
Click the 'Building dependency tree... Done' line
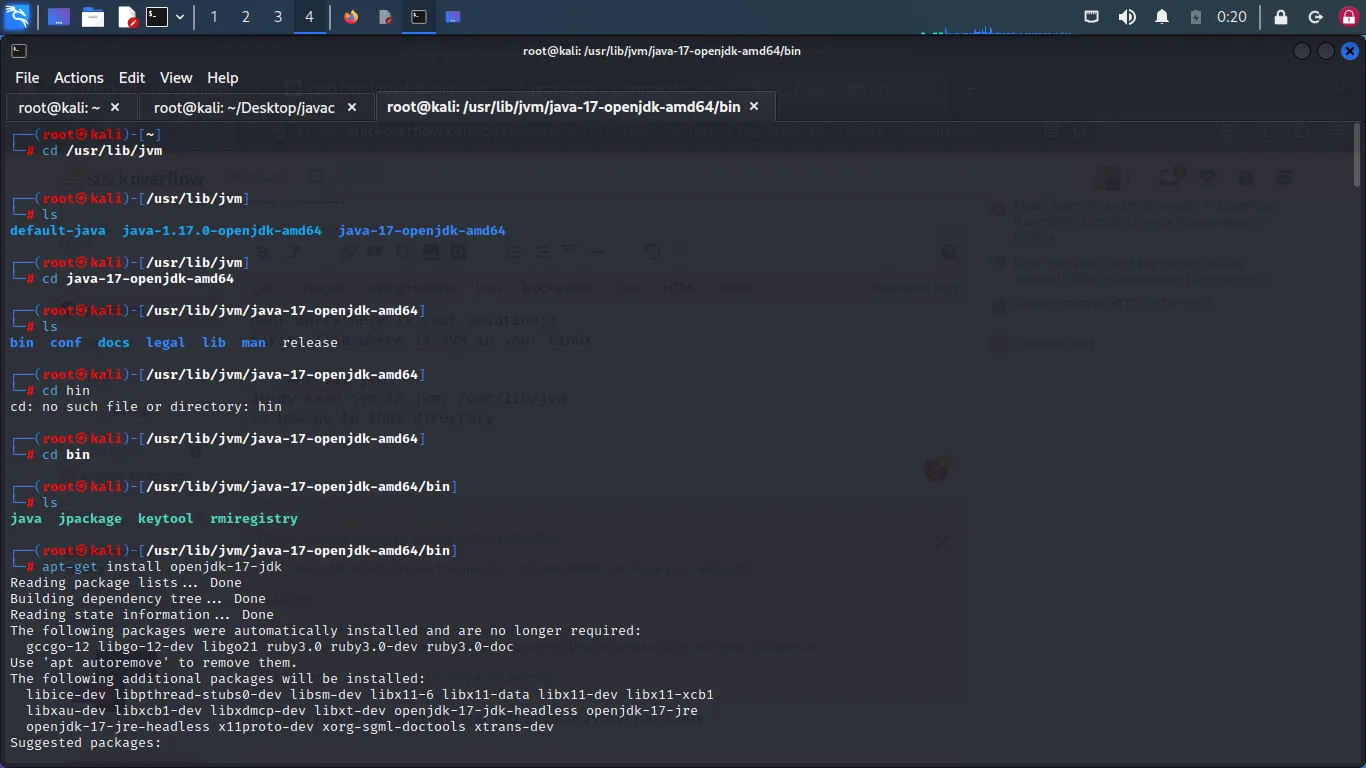138,599
